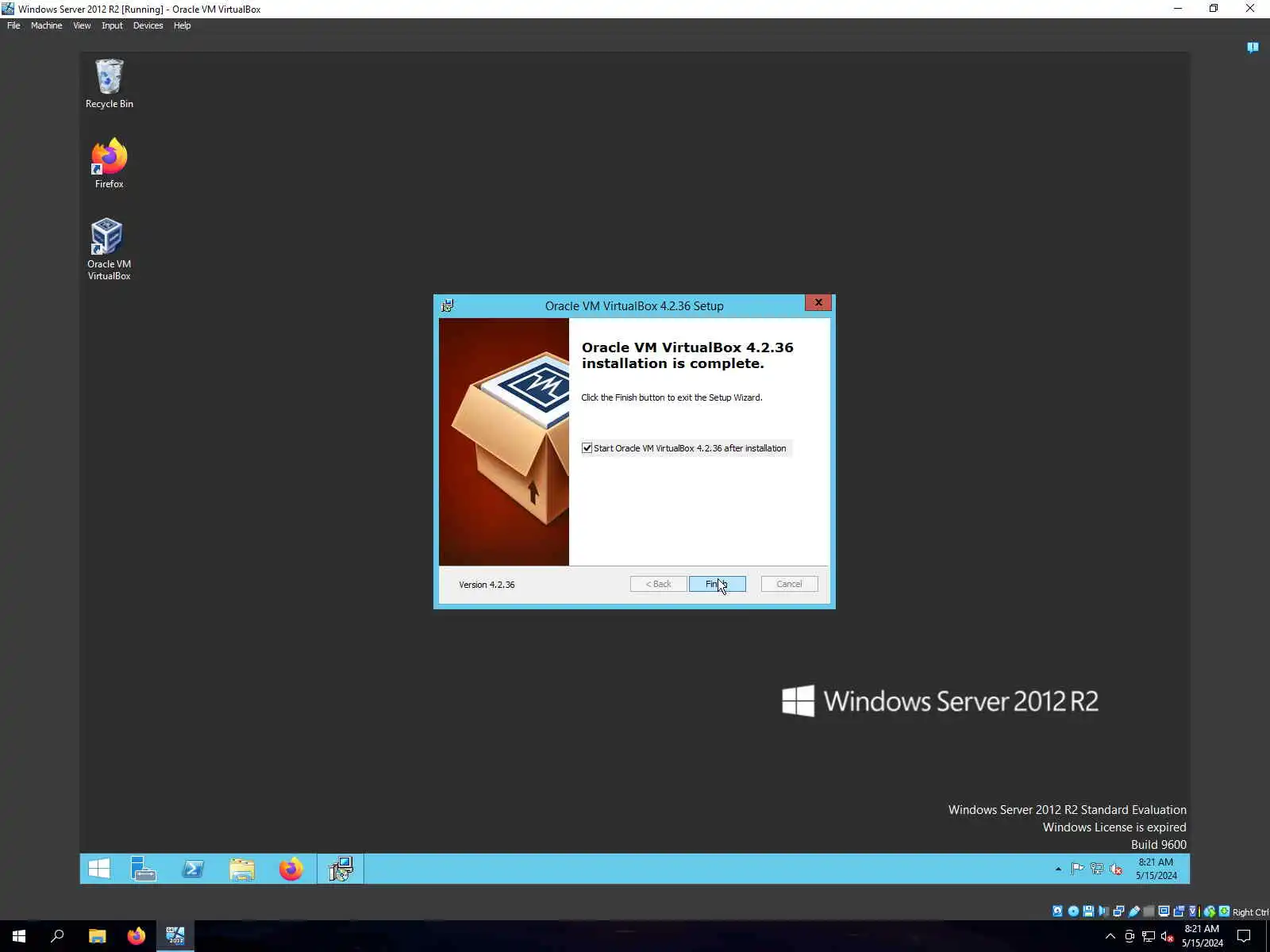The width and height of the screenshot is (1270, 952).
Task: Click 'Version 4.2.36' text in Setup dialog
Action: click(487, 585)
